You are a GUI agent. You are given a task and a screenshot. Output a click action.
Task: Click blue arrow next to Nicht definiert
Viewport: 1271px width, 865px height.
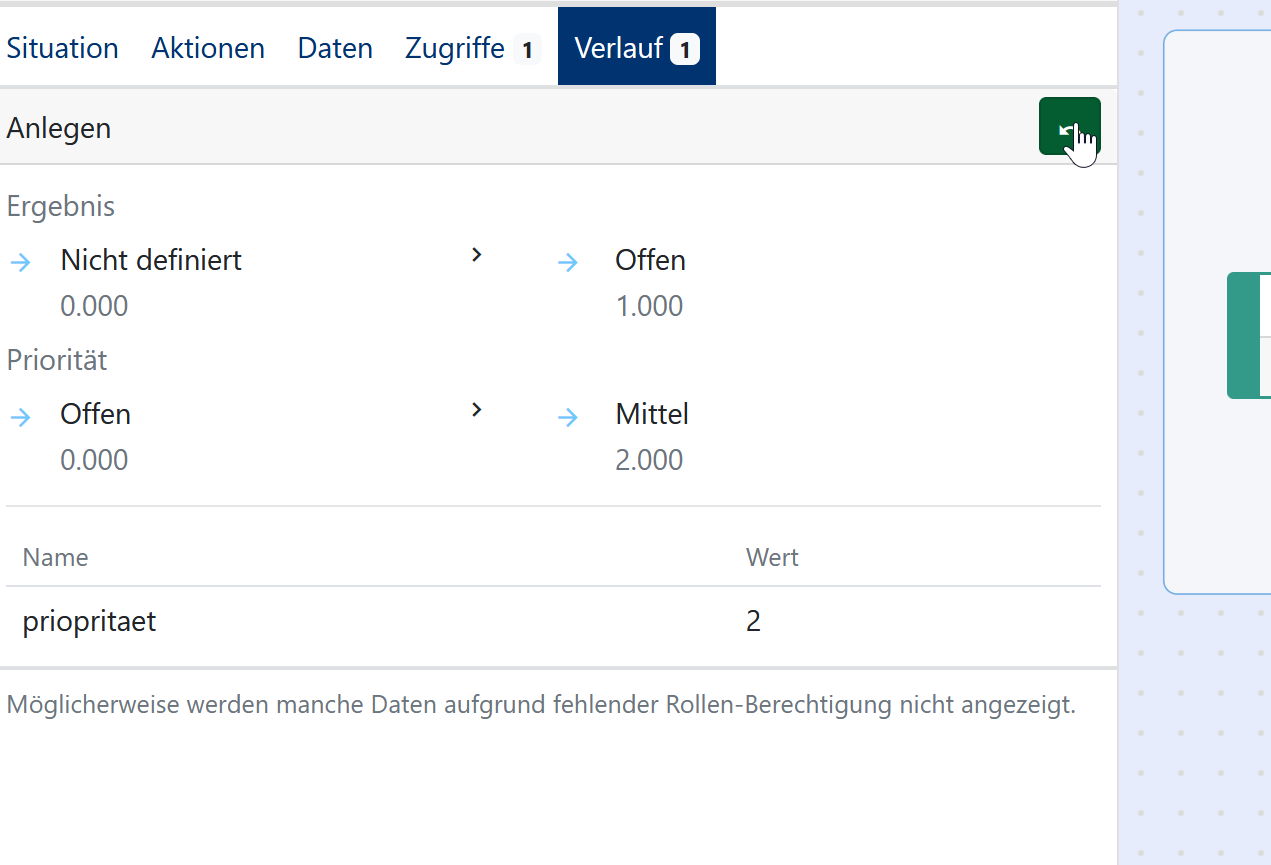(x=21, y=263)
